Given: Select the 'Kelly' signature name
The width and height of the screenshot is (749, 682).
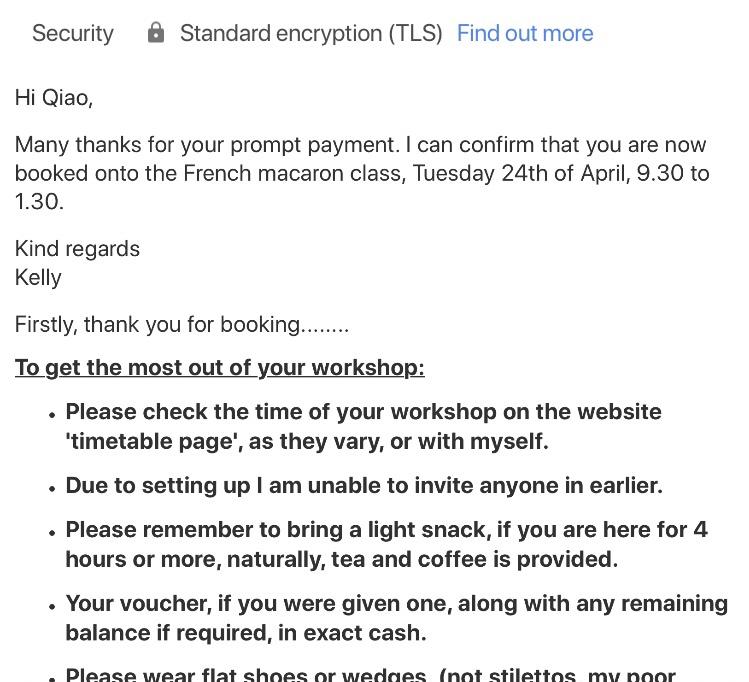Looking at the screenshot, I should coord(38,277).
